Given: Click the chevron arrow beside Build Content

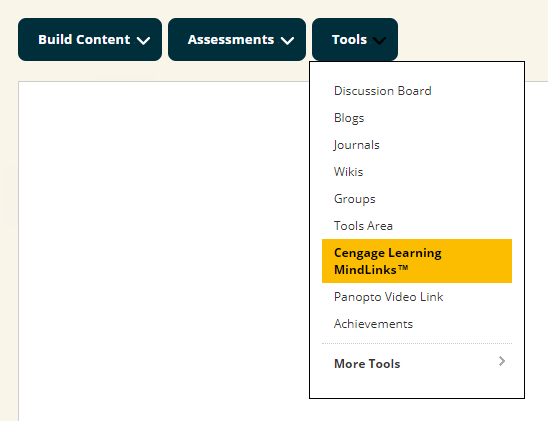Looking at the screenshot, I should pos(143,41).
